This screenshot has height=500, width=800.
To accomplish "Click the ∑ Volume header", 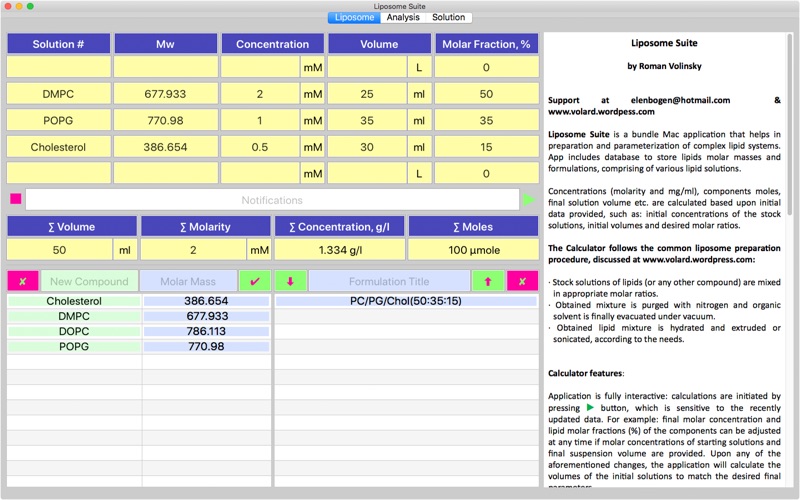I will (x=71, y=227).
